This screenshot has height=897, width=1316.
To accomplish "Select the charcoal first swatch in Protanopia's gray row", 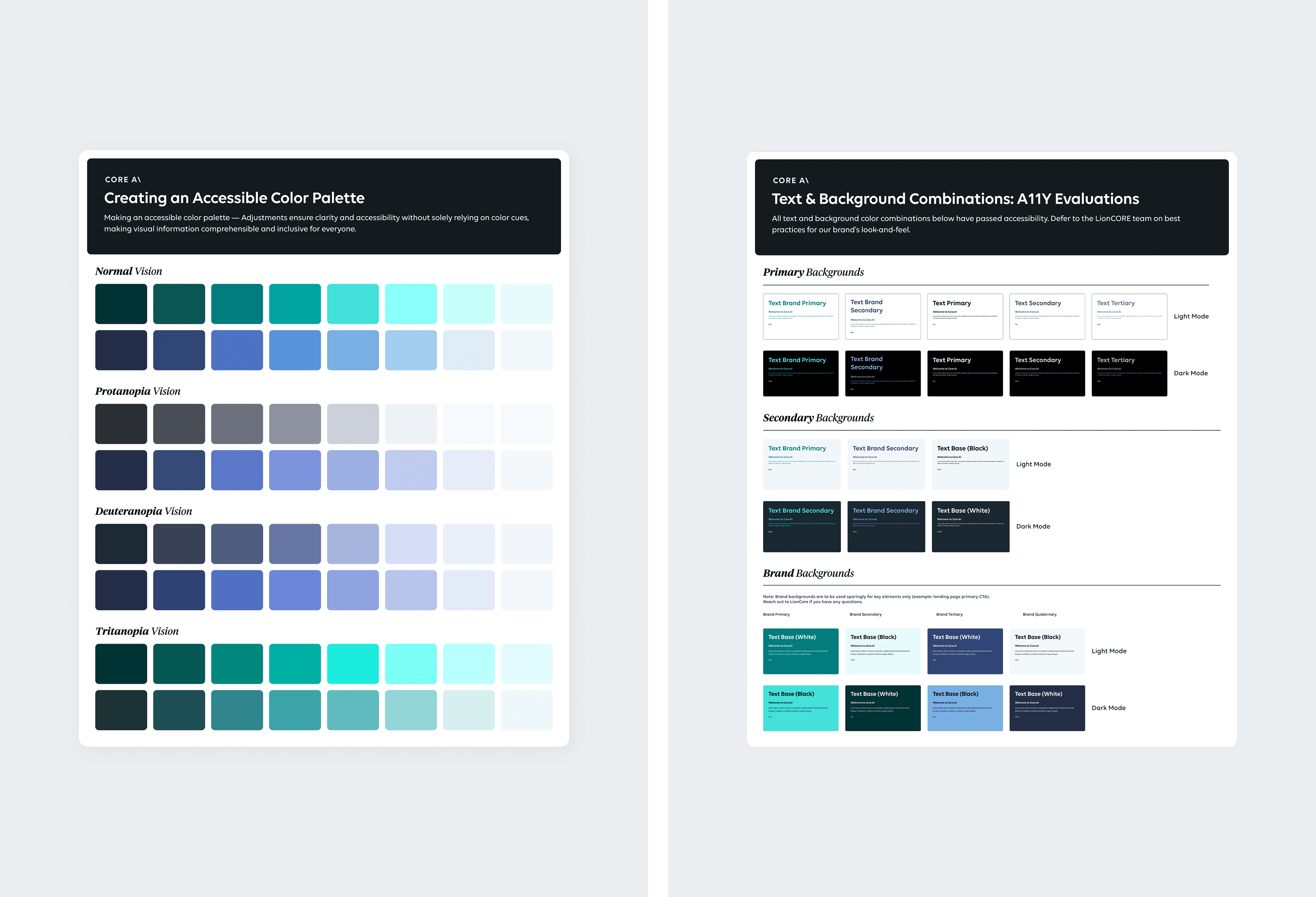I will [121, 424].
